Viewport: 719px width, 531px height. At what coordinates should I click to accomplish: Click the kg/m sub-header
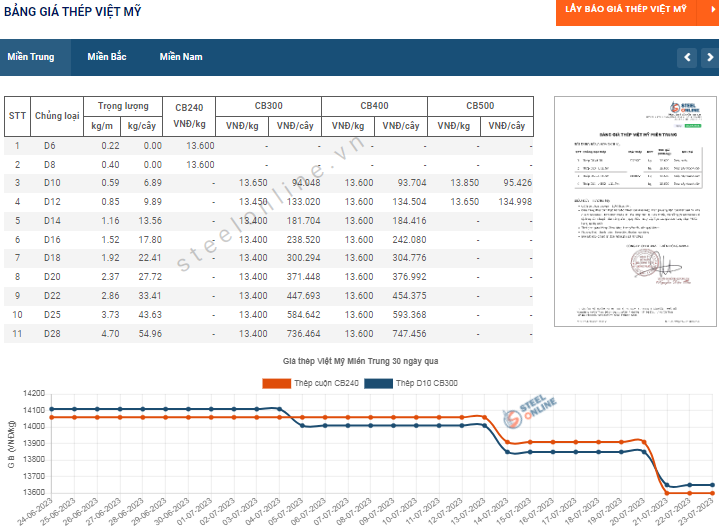tap(102, 126)
